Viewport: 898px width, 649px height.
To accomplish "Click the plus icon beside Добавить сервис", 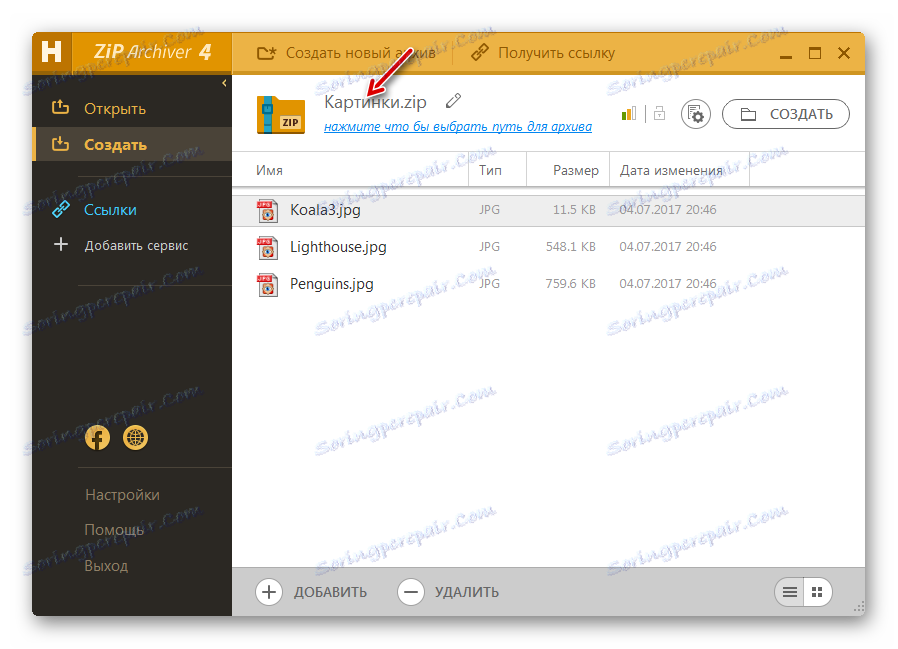I will click(x=61, y=245).
